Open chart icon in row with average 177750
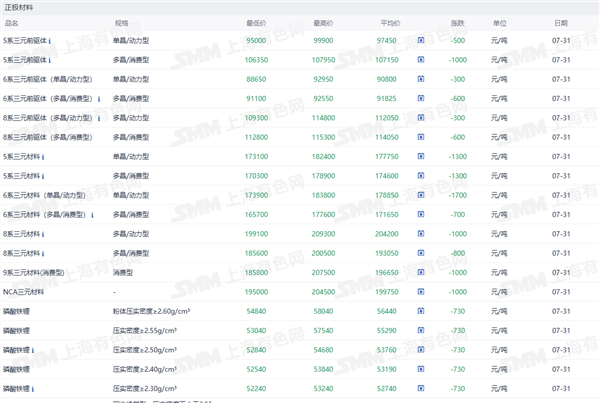Viewport: 600px width, 403px height. pyautogui.click(x=421, y=156)
